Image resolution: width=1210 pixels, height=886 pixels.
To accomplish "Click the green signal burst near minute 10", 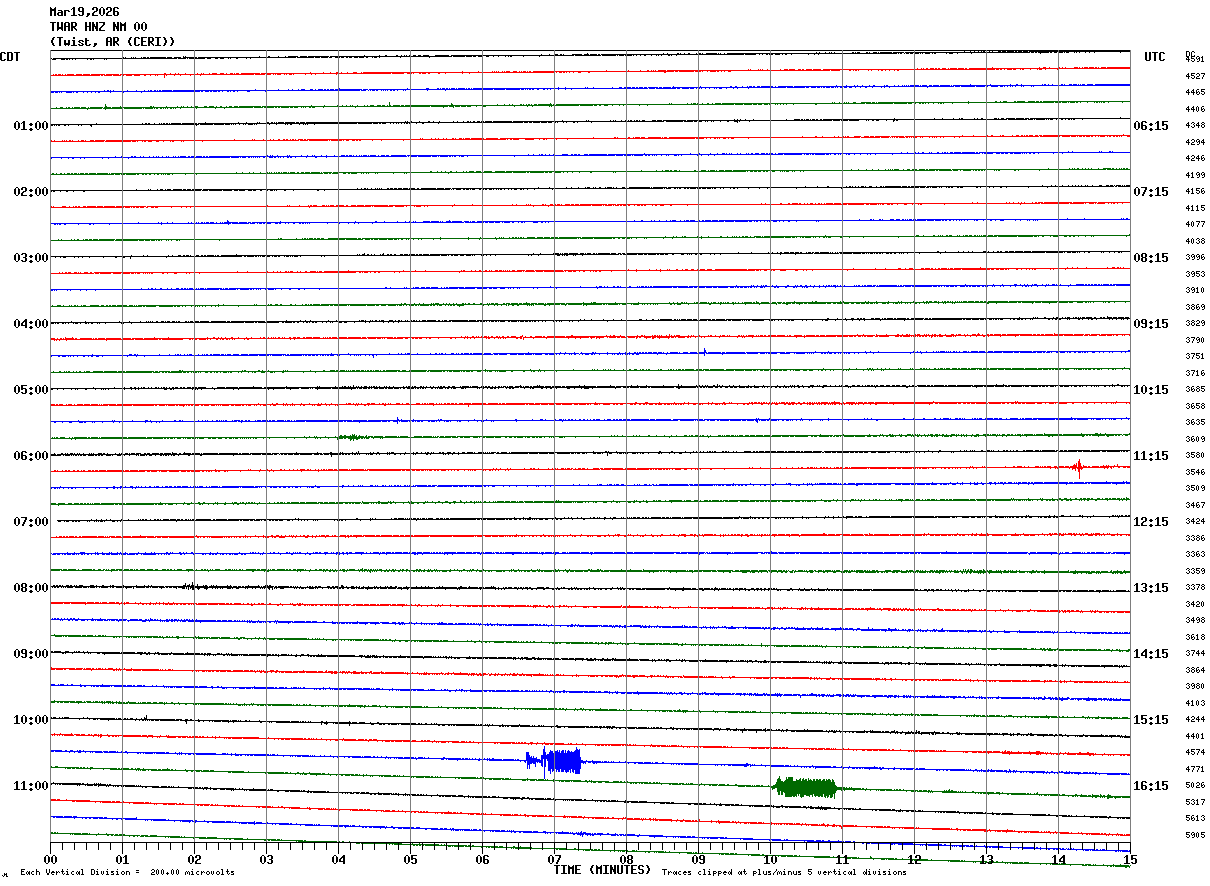I will click(805, 787).
